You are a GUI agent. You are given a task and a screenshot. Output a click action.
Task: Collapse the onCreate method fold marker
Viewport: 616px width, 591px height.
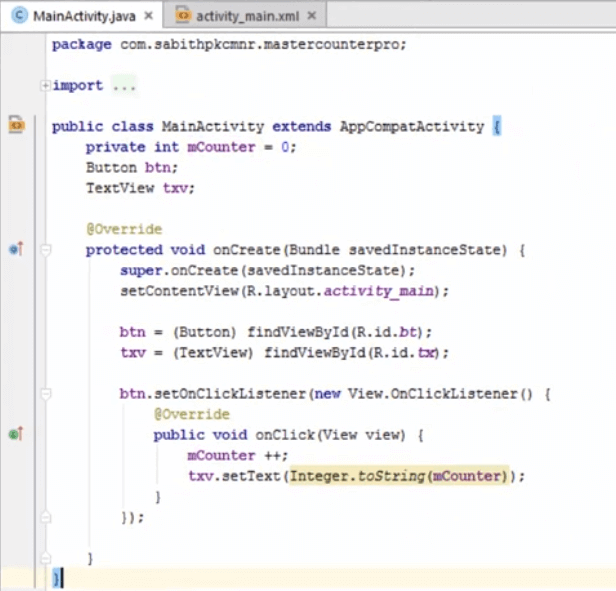point(46,250)
